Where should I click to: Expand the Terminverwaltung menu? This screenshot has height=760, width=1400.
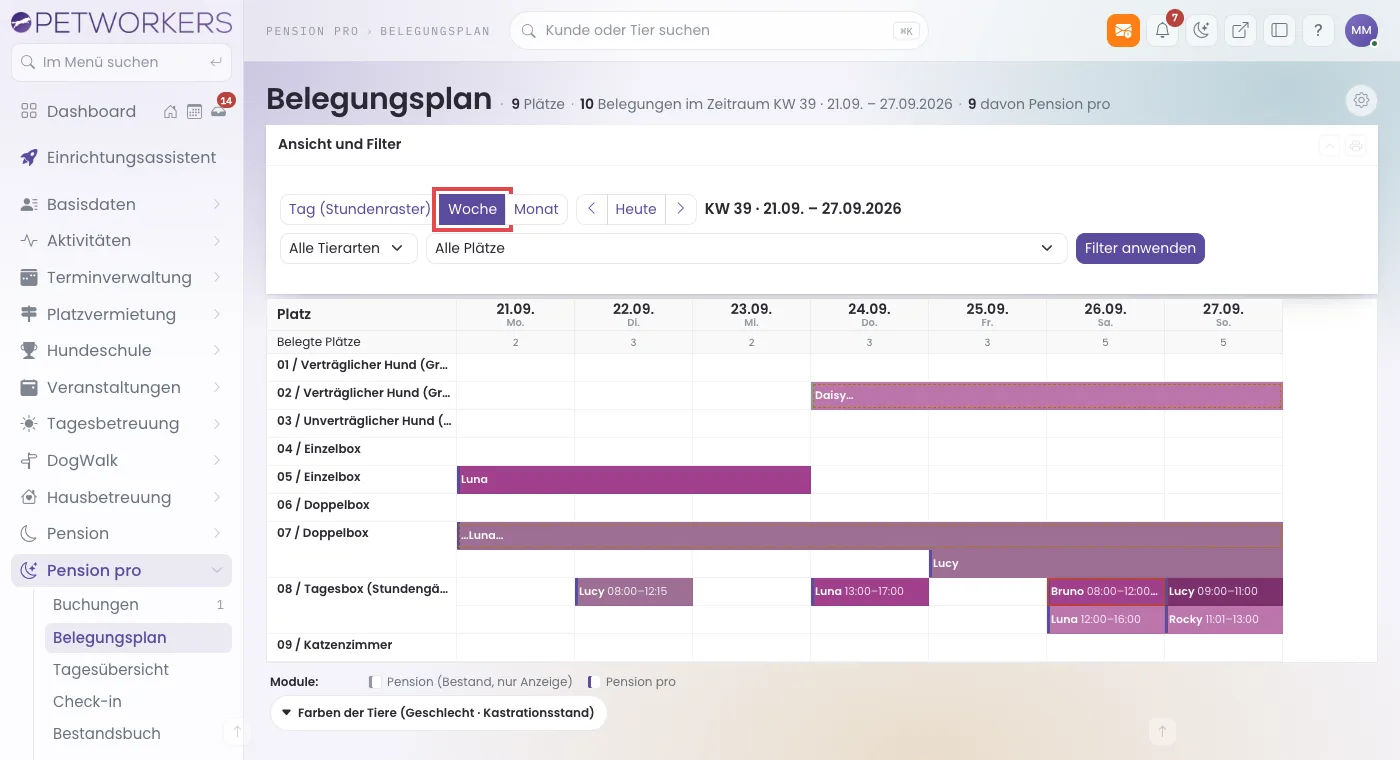click(x=121, y=277)
